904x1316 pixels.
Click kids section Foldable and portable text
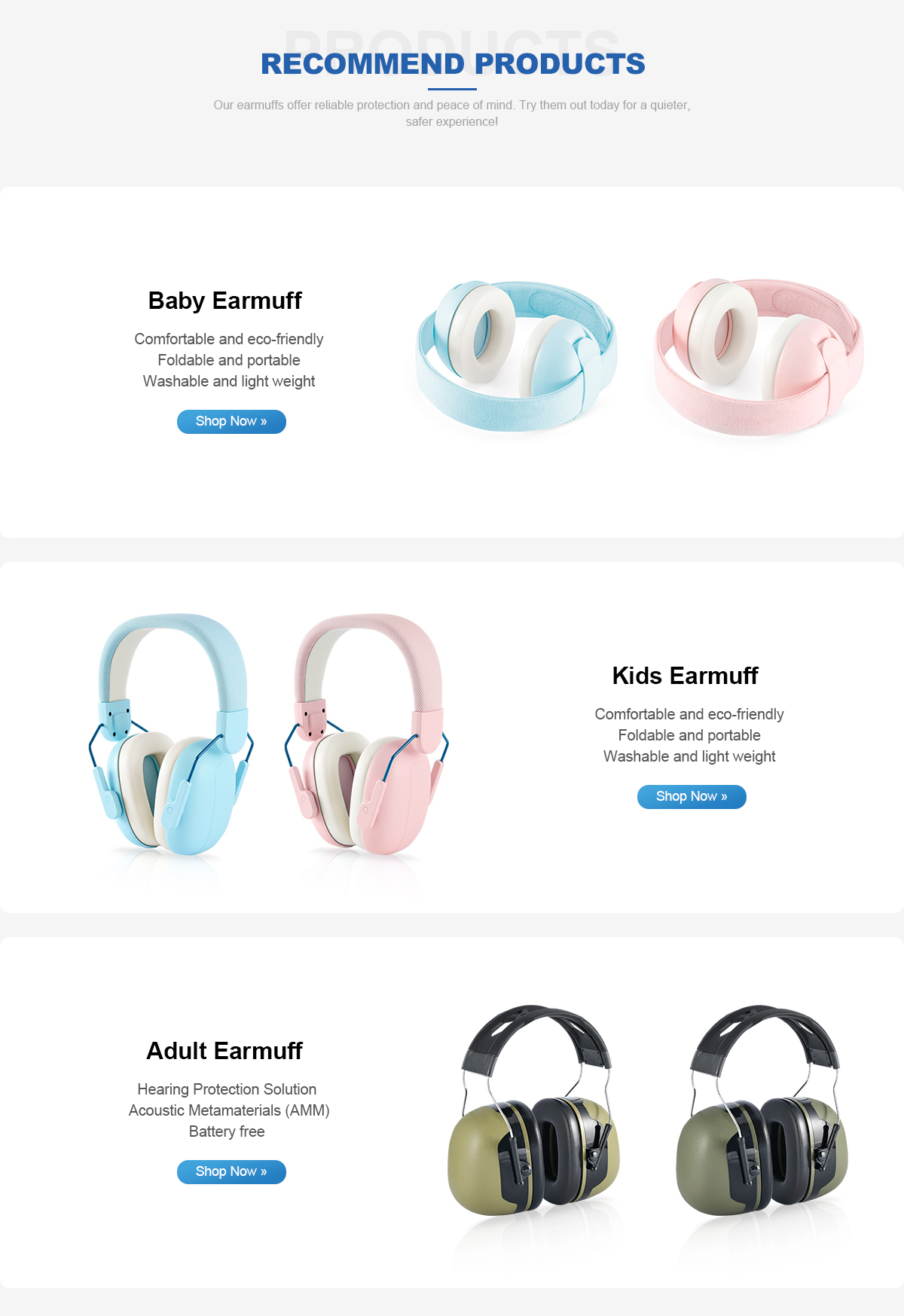click(x=689, y=735)
